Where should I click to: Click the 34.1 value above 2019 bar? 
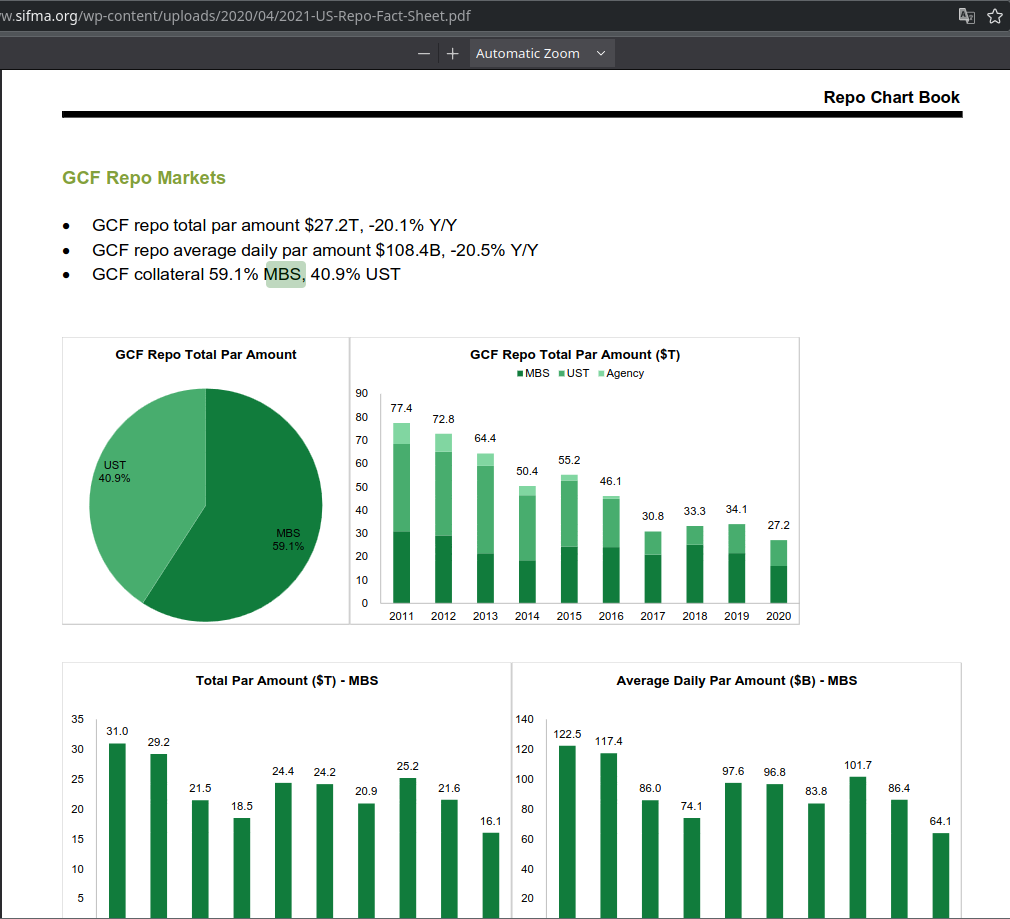(x=736, y=509)
